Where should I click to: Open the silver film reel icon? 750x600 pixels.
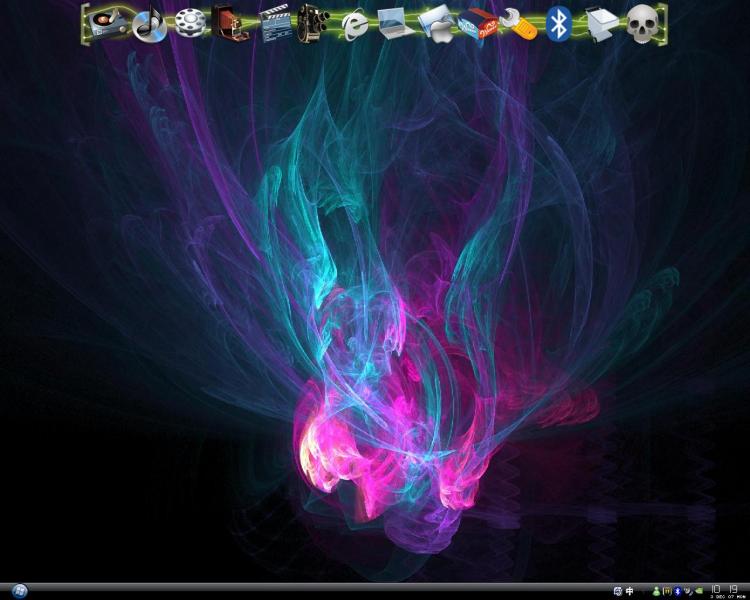[190, 24]
